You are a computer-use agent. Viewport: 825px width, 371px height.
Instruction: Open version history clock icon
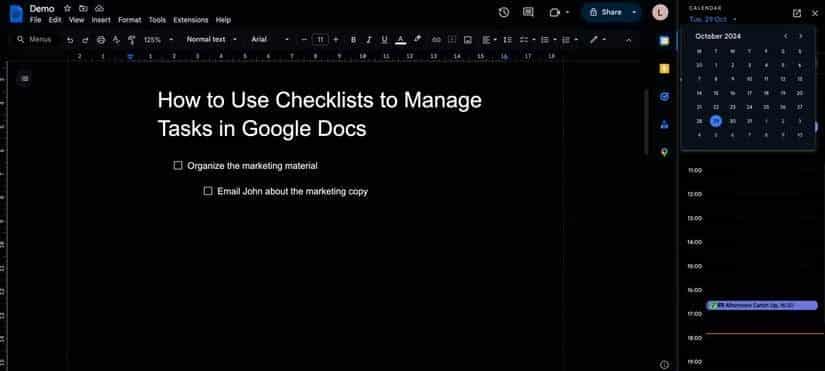[x=504, y=12]
